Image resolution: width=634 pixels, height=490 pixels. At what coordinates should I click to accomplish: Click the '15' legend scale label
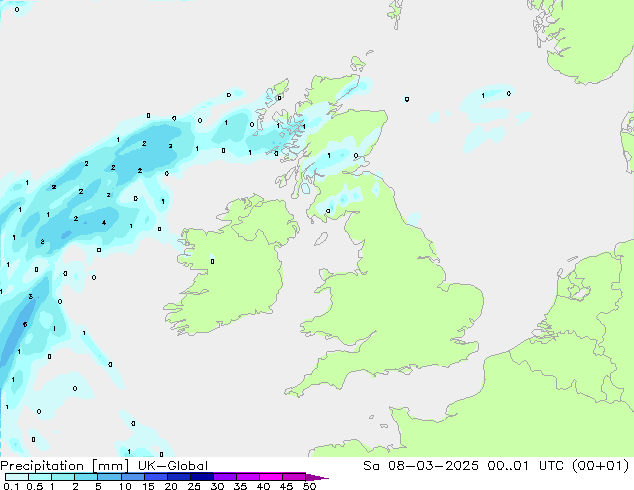point(148,486)
